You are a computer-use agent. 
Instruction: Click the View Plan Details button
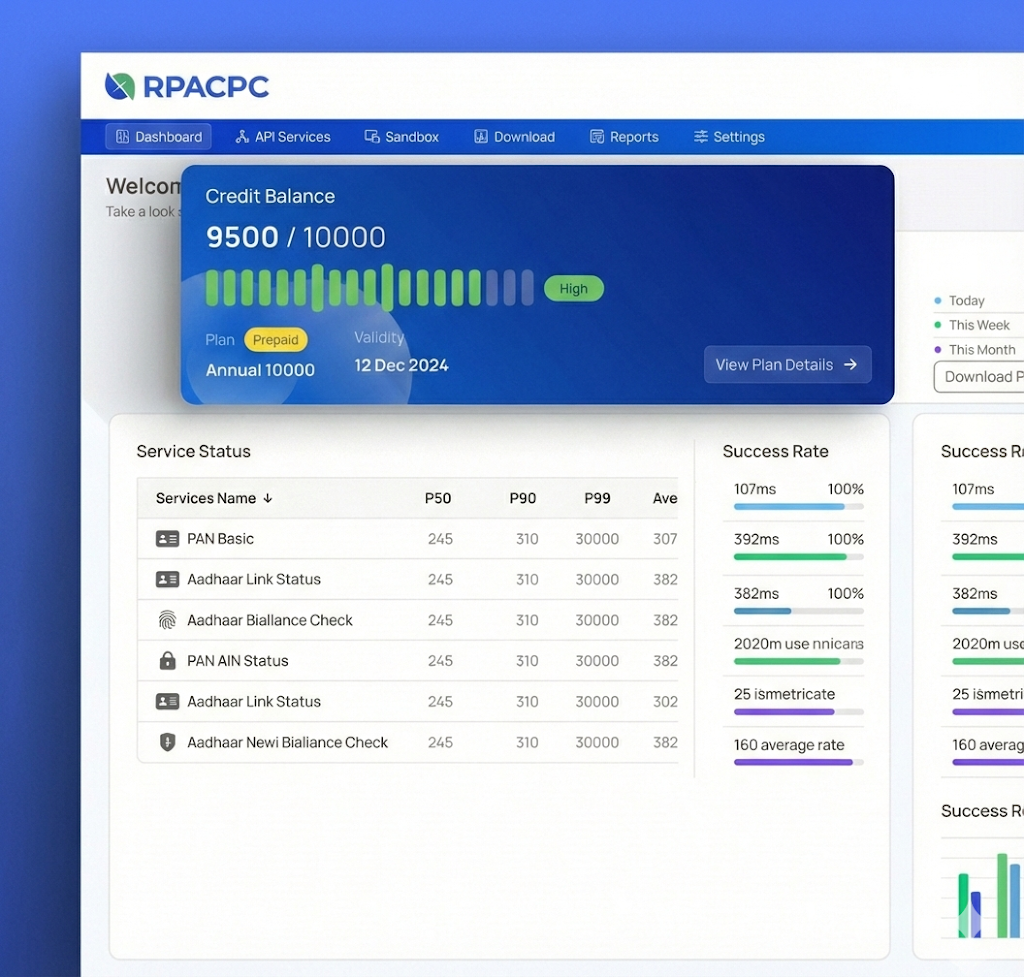click(787, 365)
